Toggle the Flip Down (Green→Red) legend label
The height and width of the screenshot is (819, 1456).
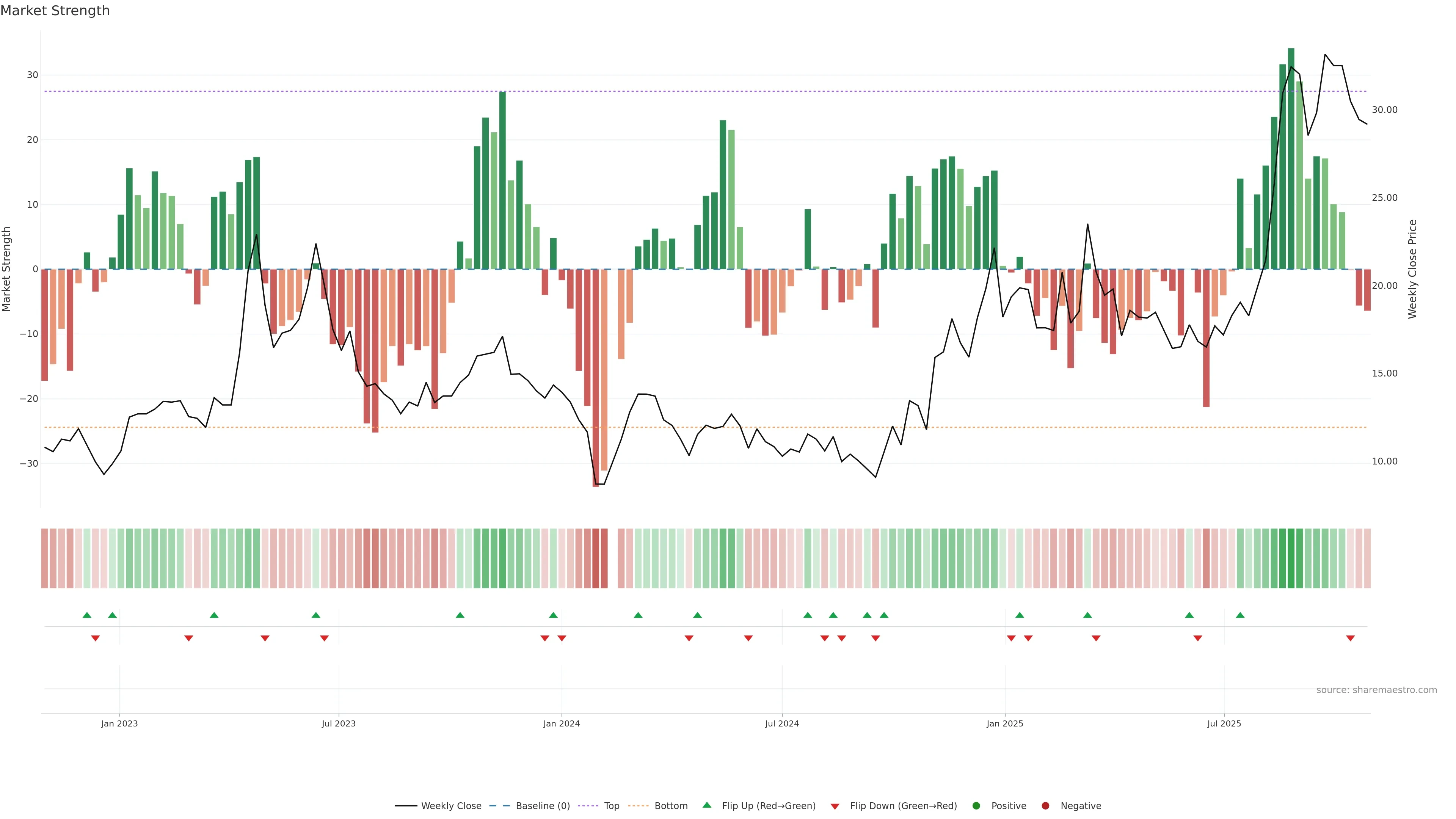point(903,806)
